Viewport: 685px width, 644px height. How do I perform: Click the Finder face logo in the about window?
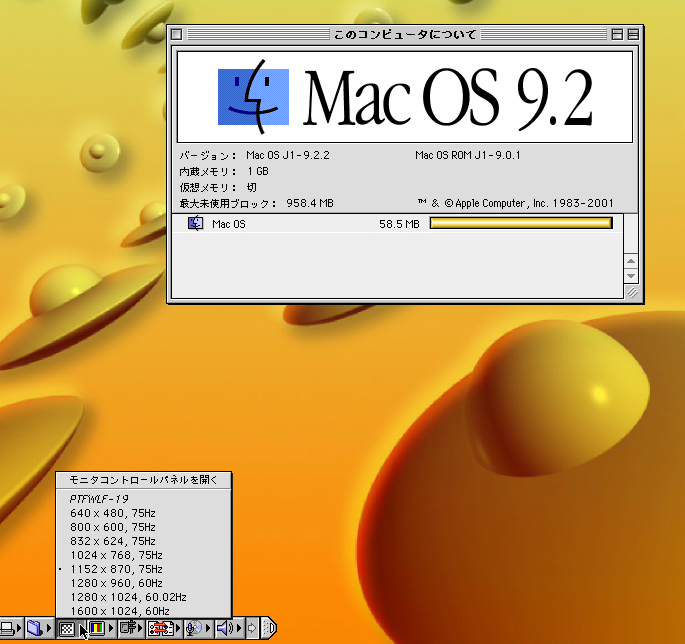[253, 97]
